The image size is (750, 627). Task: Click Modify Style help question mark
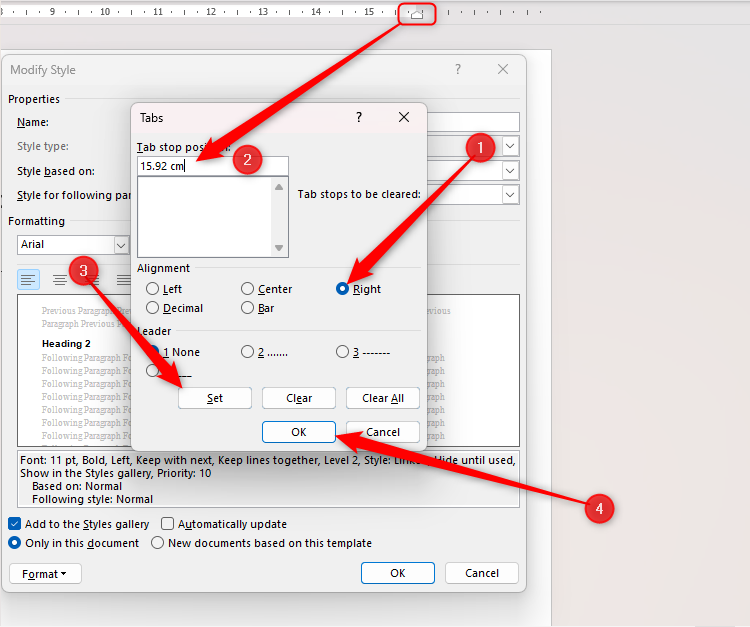click(458, 69)
